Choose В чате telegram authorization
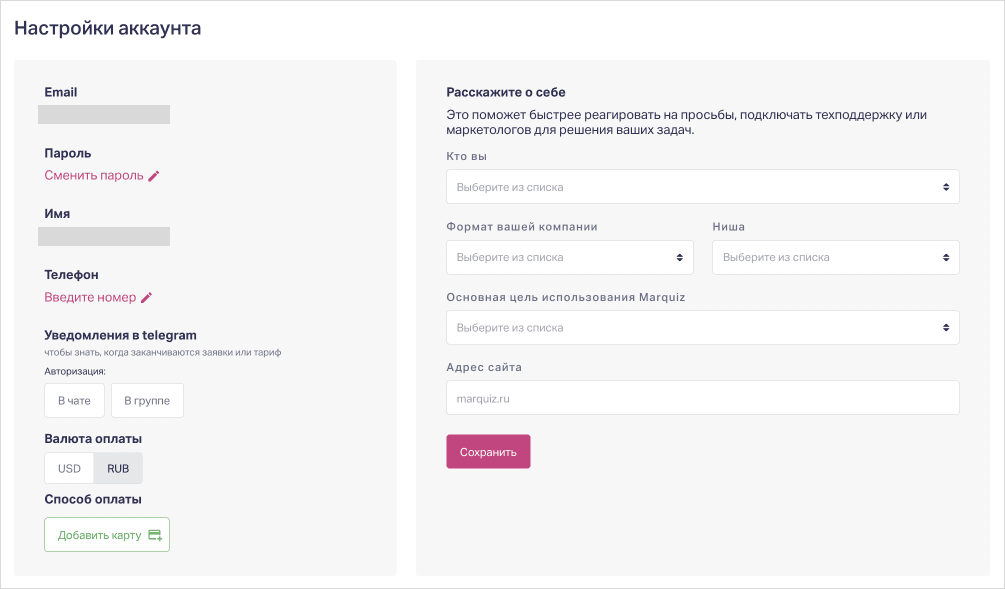This screenshot has height=589, width=1005. click(74, 401)
